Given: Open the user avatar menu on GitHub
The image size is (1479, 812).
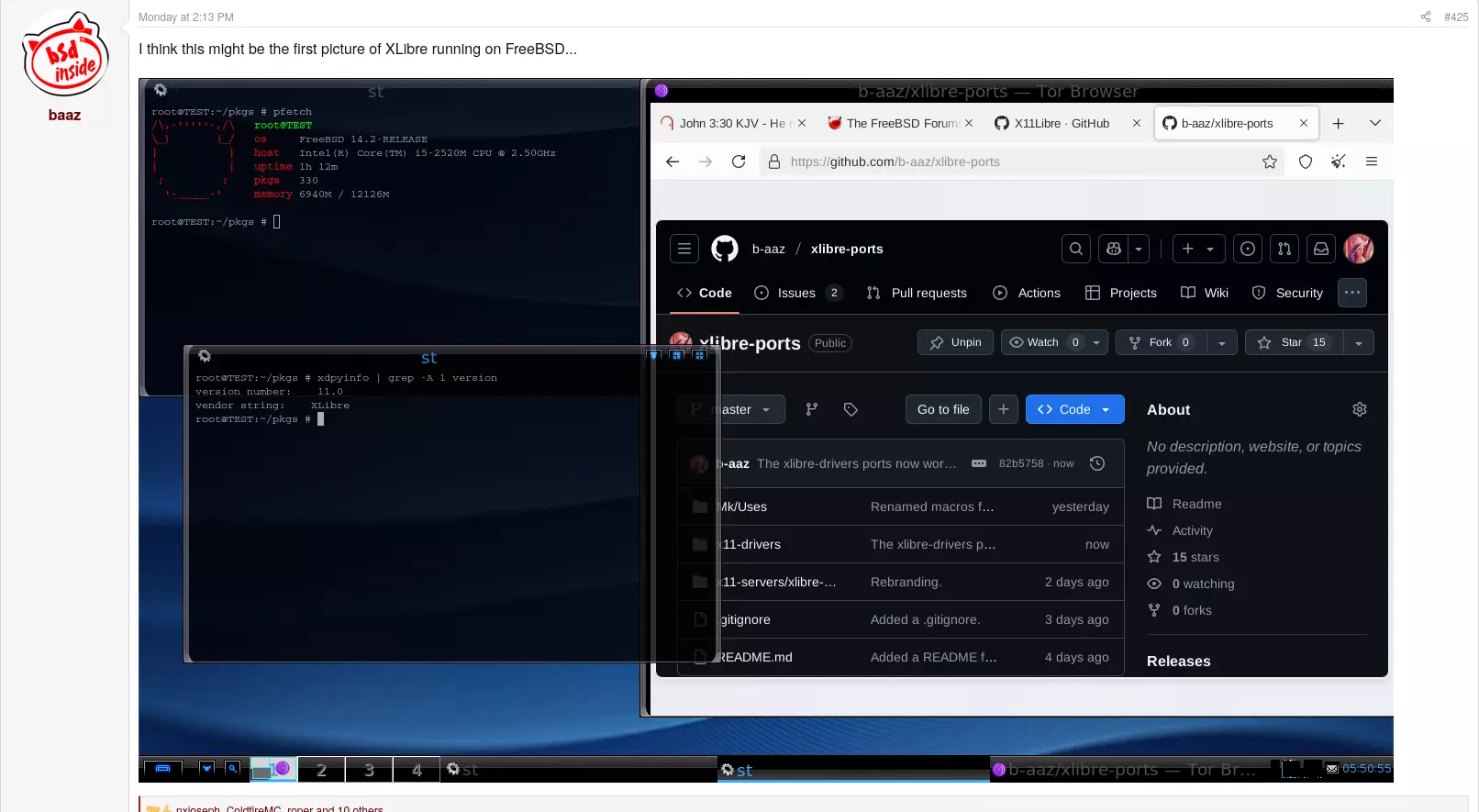Looking at the screenshot, I should (x=1359, y=249).
